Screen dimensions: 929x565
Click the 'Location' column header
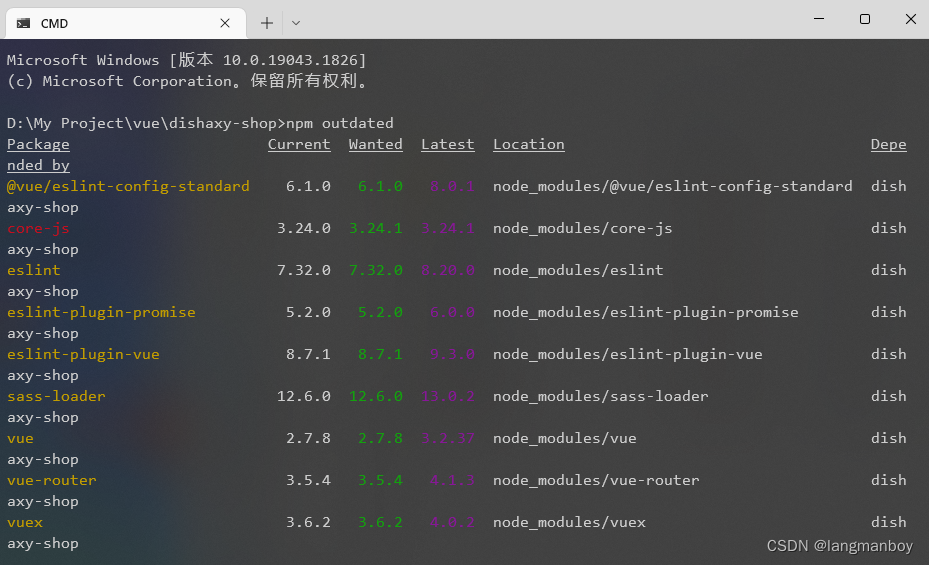pos(529,145)
